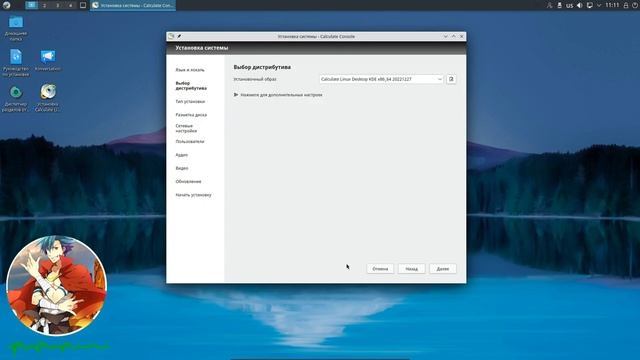Click the window menu icon in title bar

[x=171, y=36]
